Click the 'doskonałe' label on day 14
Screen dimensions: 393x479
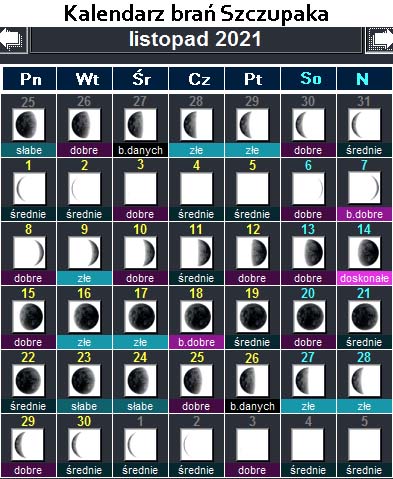tap(364, 278)
